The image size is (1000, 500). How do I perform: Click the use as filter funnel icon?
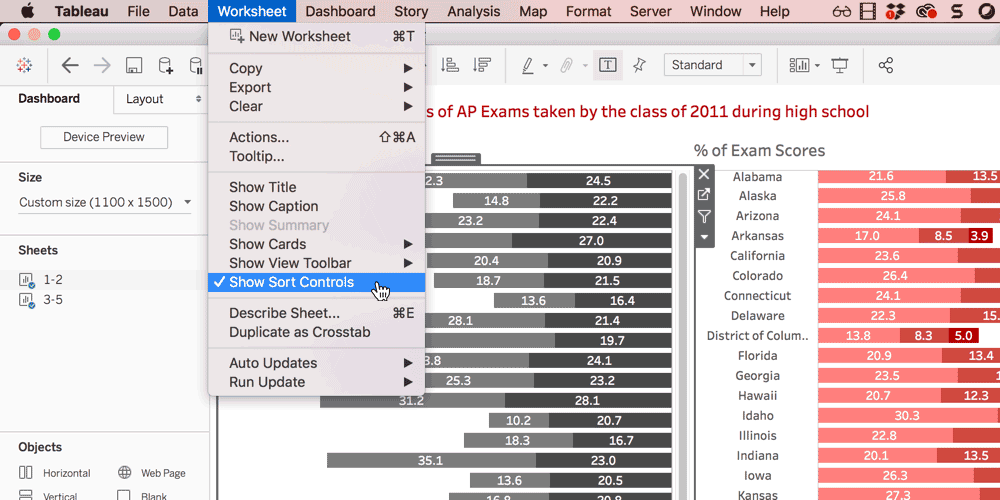[x=704, y=217]
